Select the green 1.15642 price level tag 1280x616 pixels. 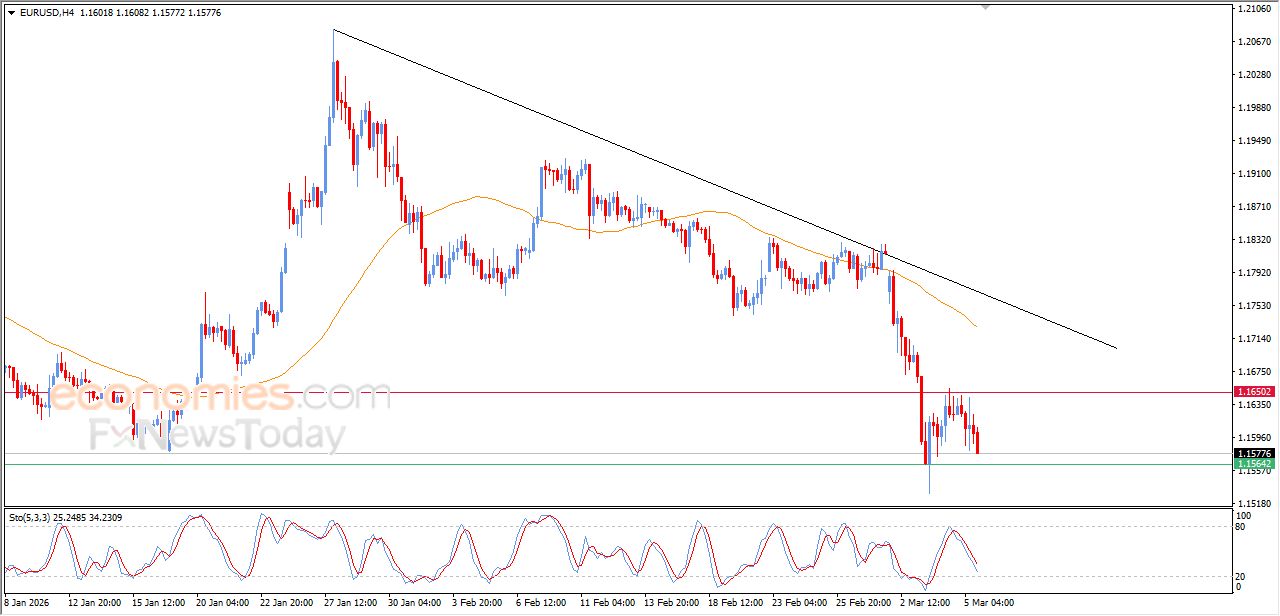[x=1254, y=464]
